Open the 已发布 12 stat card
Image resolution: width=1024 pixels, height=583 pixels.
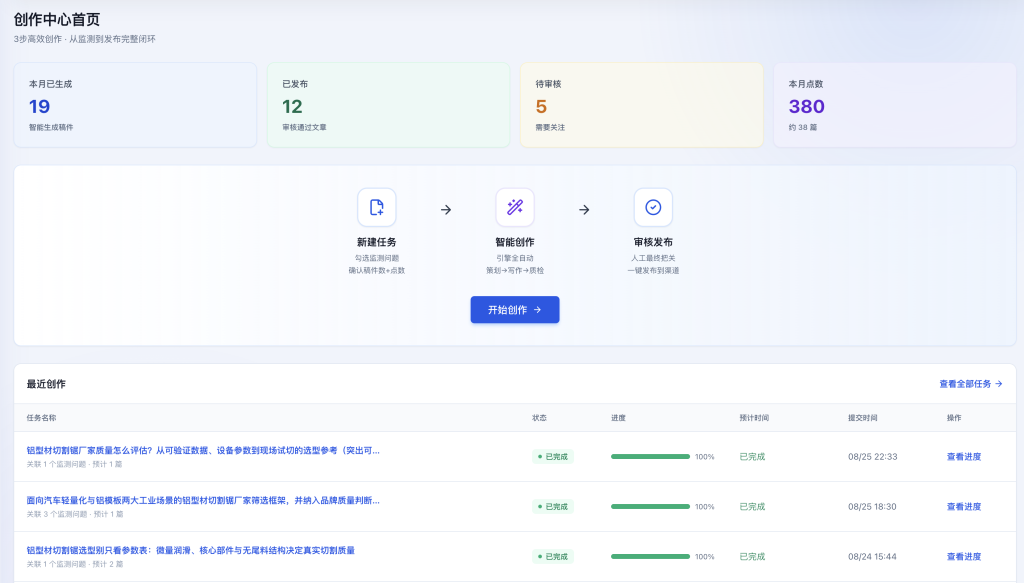(x=389, y=105)
